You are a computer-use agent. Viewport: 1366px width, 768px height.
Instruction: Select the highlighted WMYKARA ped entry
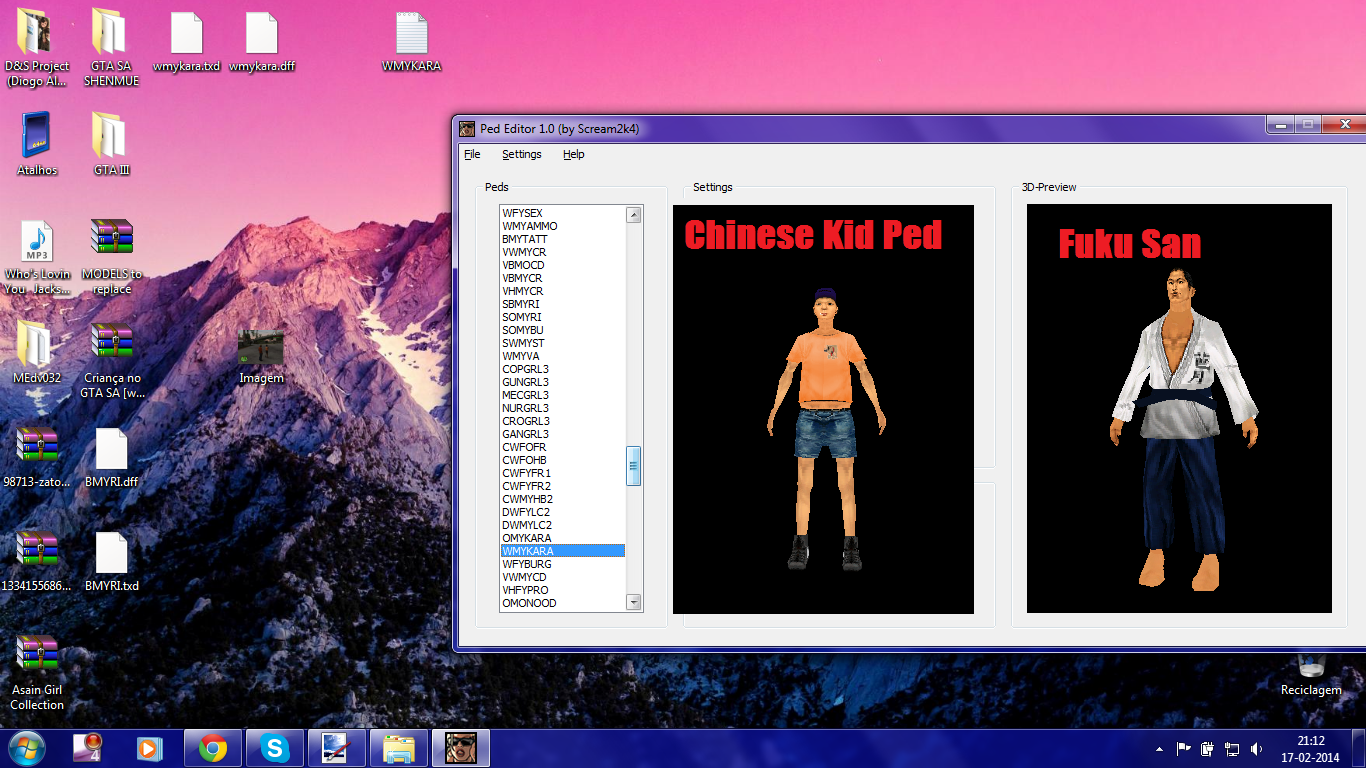[563, 551]
